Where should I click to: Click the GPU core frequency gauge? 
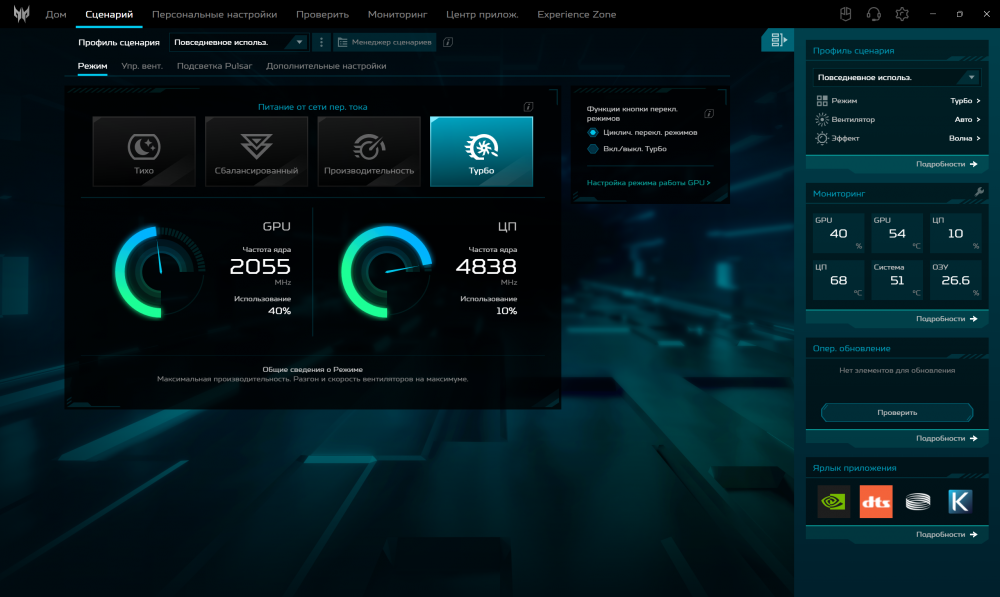(x=159, y=271)
